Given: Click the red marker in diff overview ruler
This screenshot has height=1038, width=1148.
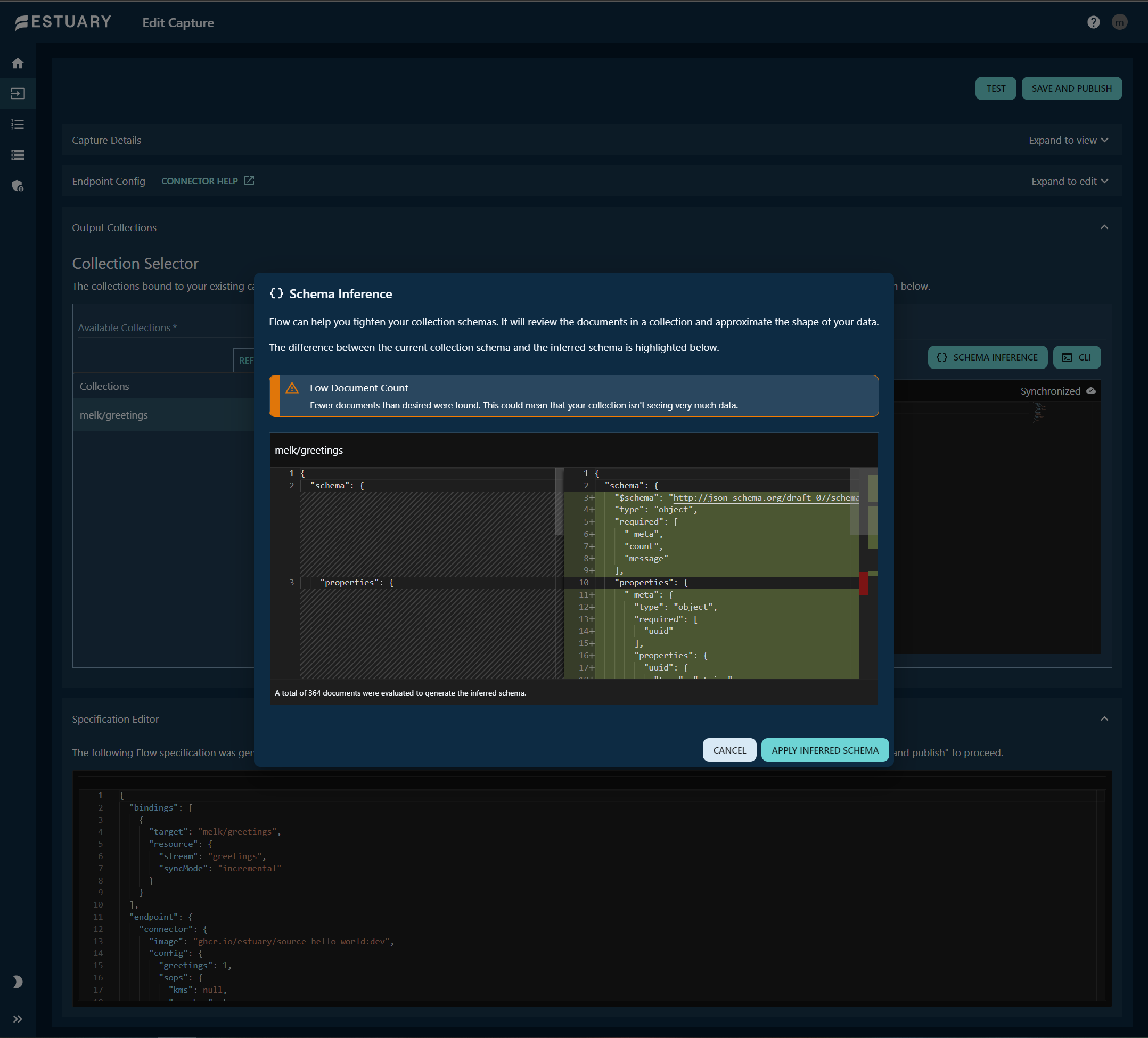Looking at the screenshot, I should coord(863,584).
